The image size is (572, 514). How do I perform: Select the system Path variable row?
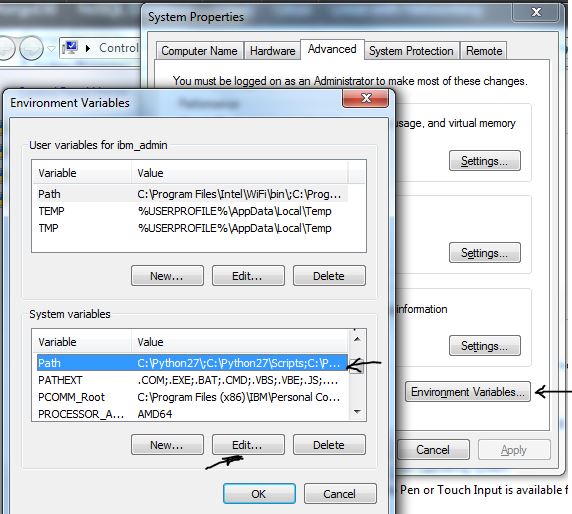click(192, 363)
